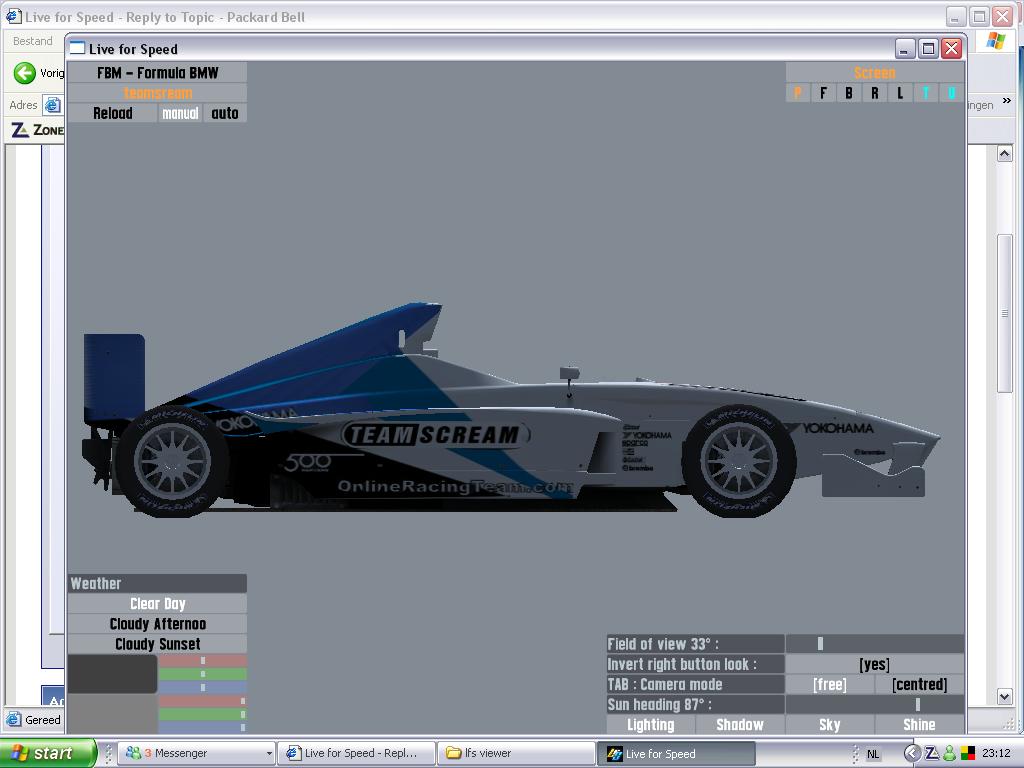Click the light grey color swatch

(112, 714)
